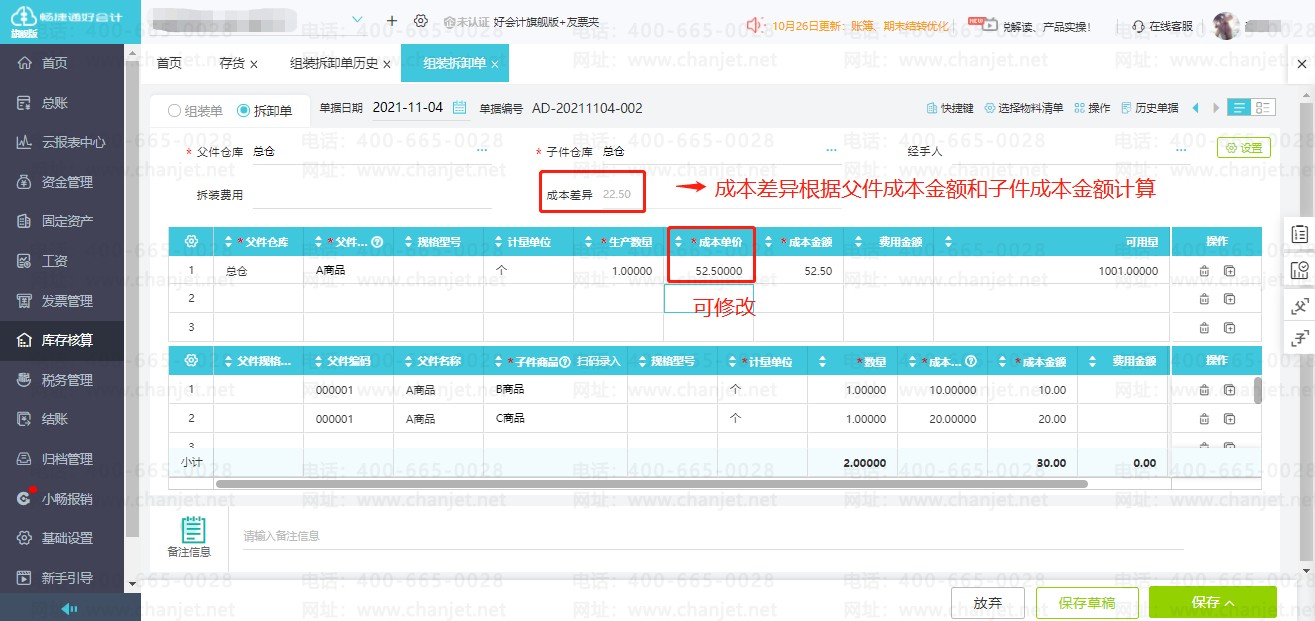Image resolution: width=1315 pixels, height=621 pixels.
Task: Copy row 1 in the 父件 table
Action: pos(1229,271)
